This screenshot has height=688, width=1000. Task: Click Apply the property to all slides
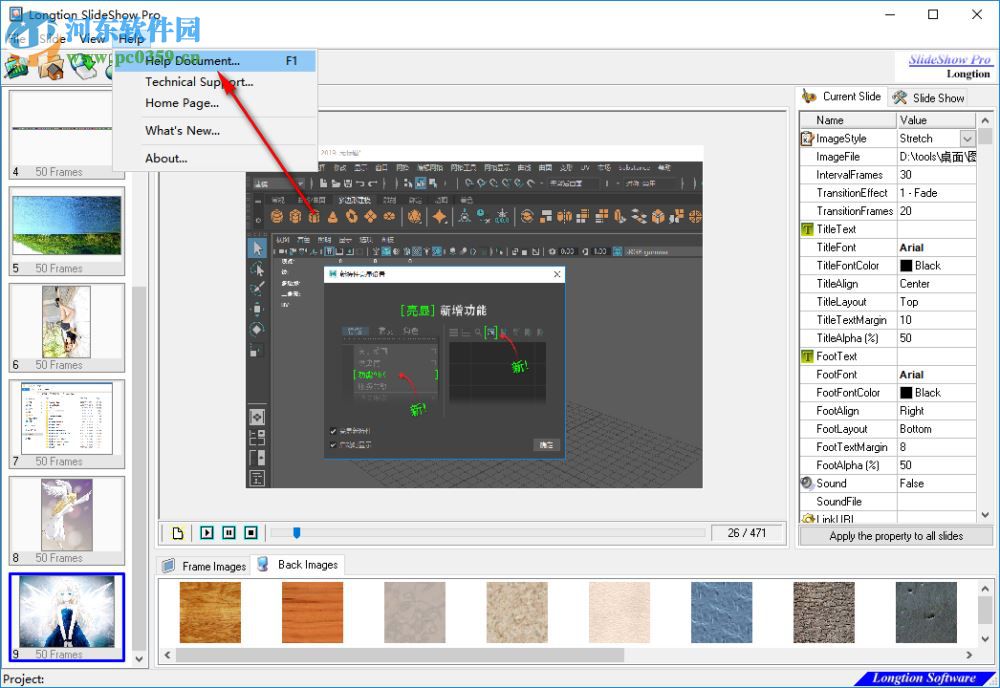(896, 536)
